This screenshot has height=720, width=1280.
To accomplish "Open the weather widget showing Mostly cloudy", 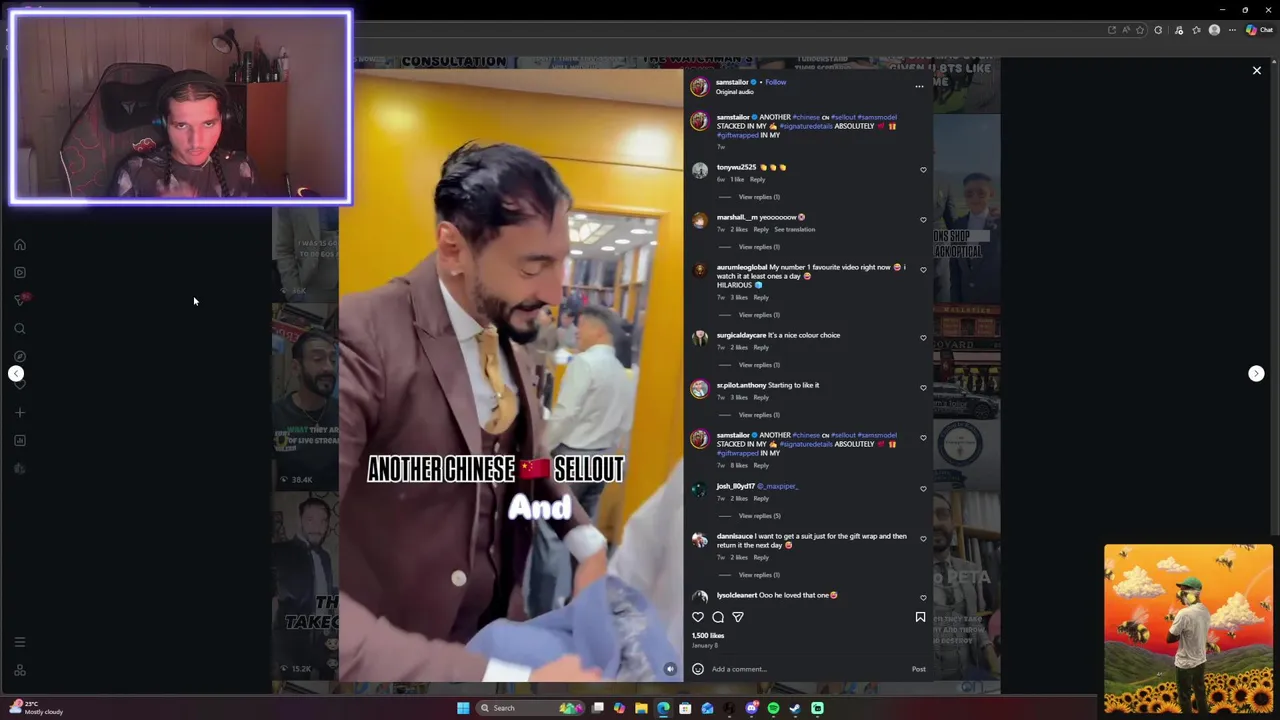I will [x=35, y=707].
